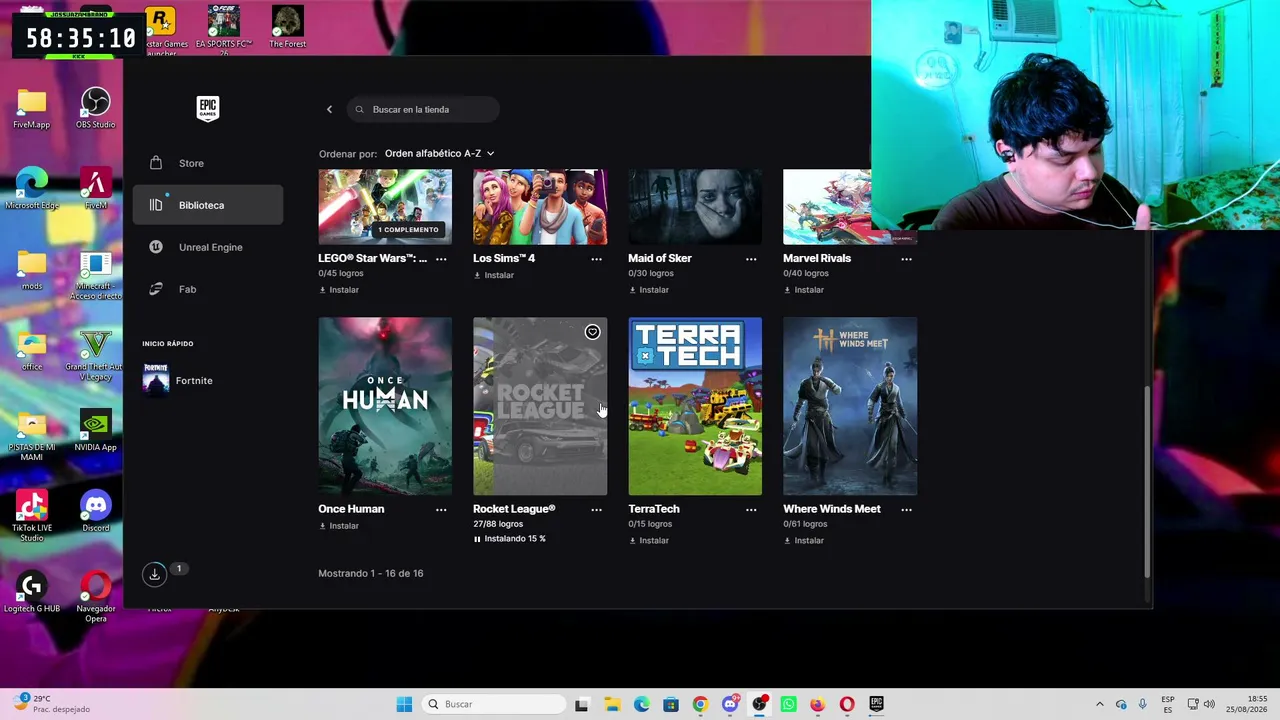Select the Where Winds Meet cover art

pyautogui.click(x=850, y=406)
